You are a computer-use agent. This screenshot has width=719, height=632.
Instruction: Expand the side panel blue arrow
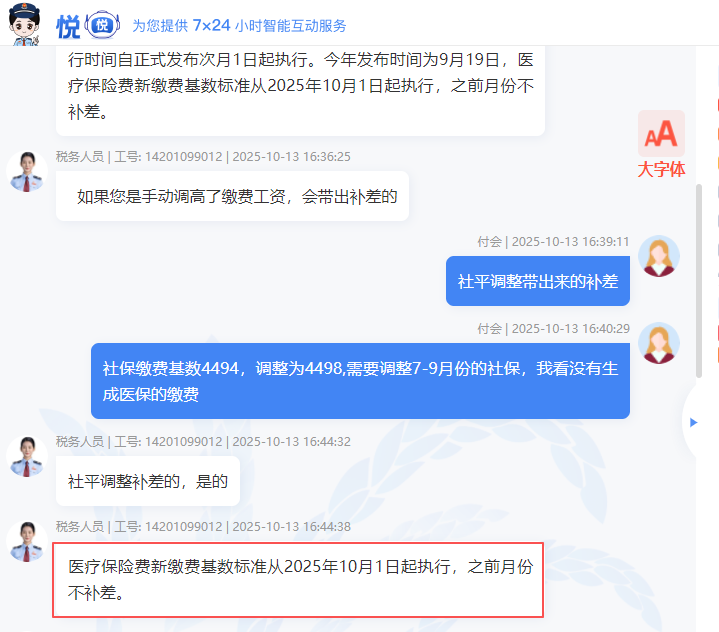point(693,422)
